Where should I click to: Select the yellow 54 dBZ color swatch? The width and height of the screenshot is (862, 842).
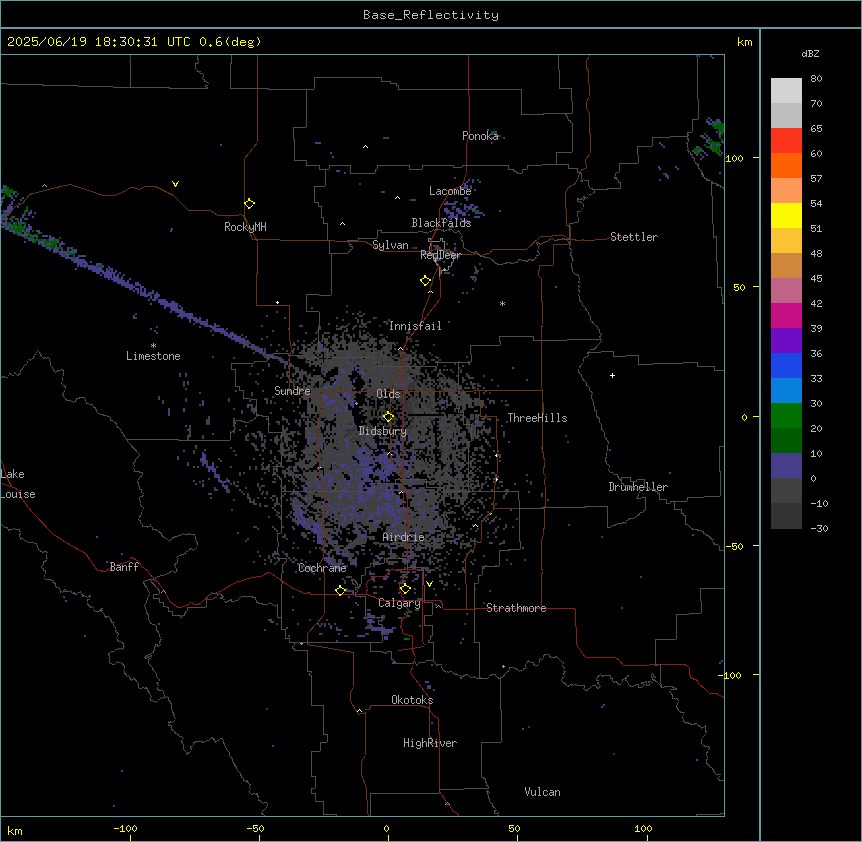pos(786,215)
